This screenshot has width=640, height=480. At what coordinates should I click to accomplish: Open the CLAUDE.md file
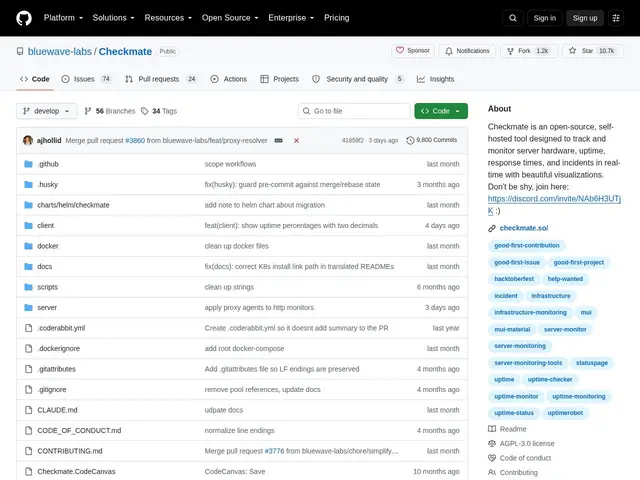[57, 410]
